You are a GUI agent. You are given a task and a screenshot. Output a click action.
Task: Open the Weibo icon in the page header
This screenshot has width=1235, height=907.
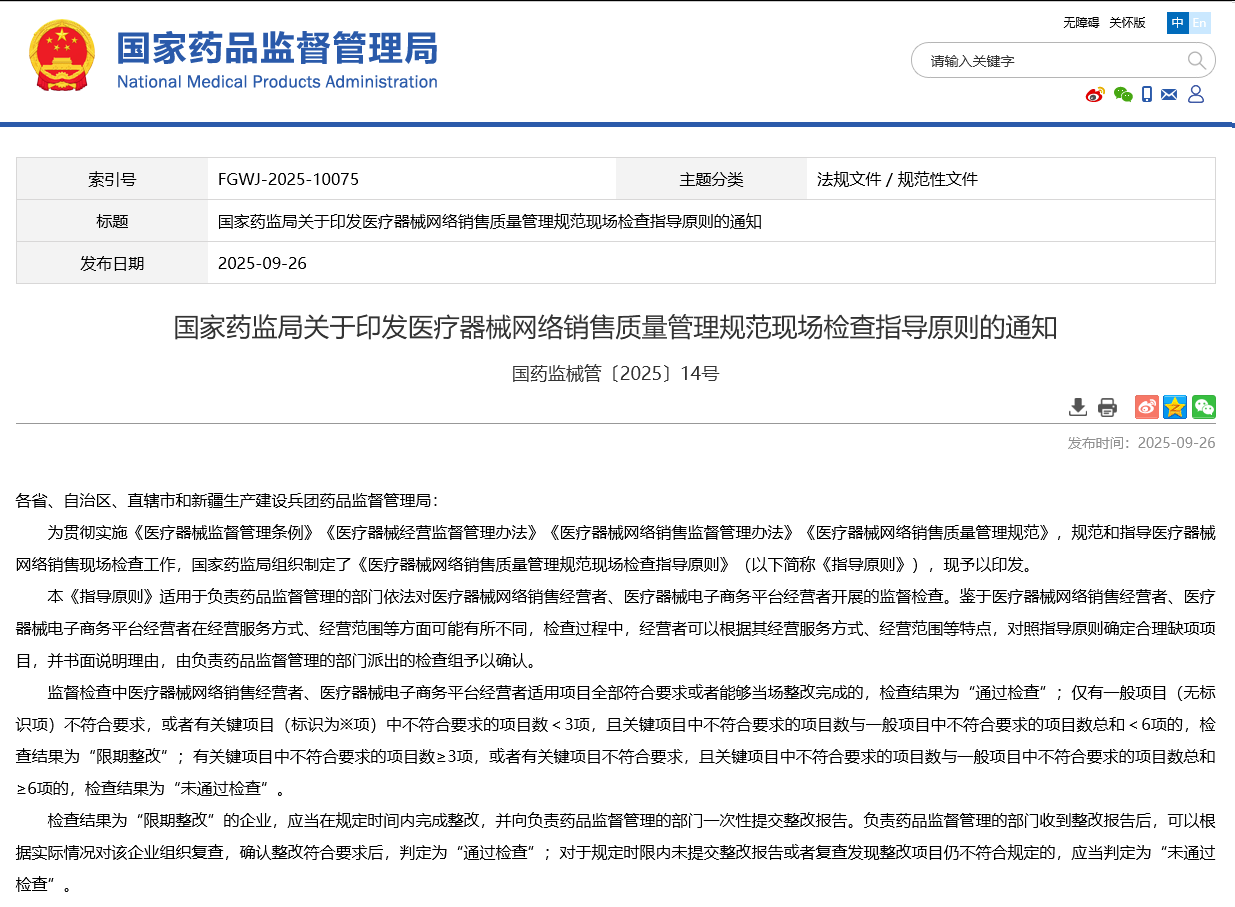[x=1095, y=94]
